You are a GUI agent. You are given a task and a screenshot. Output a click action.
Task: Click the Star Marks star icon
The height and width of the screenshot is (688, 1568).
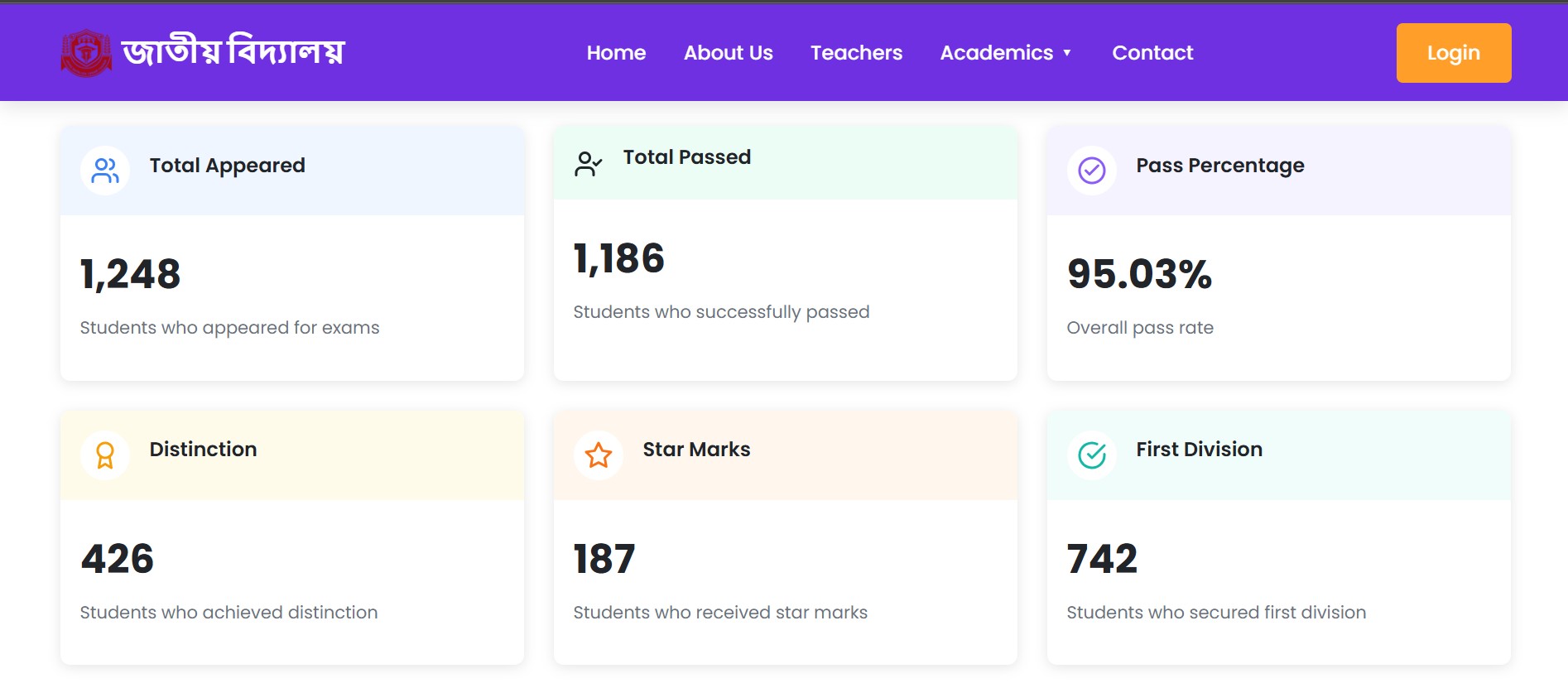coord(599,455)
